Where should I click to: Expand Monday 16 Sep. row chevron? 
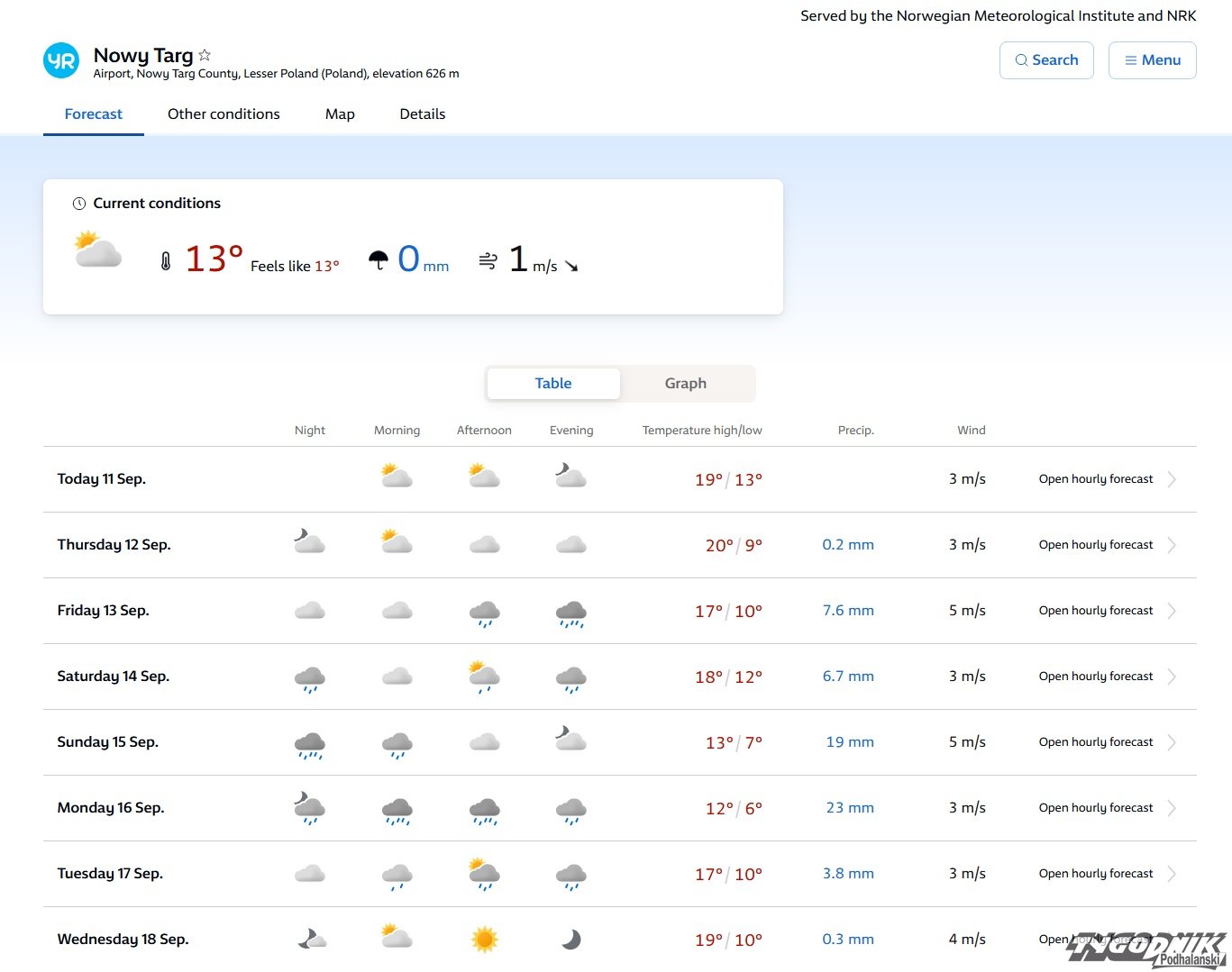[x=1172, y=808]
